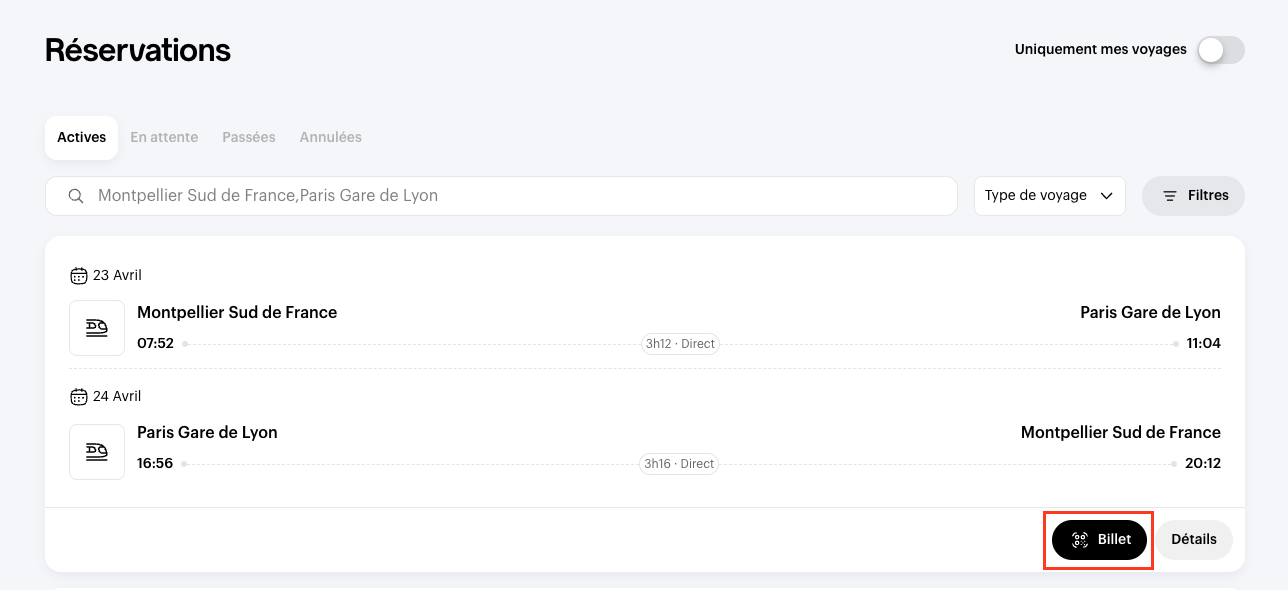Click the filter lines icon

(1169, 196)
